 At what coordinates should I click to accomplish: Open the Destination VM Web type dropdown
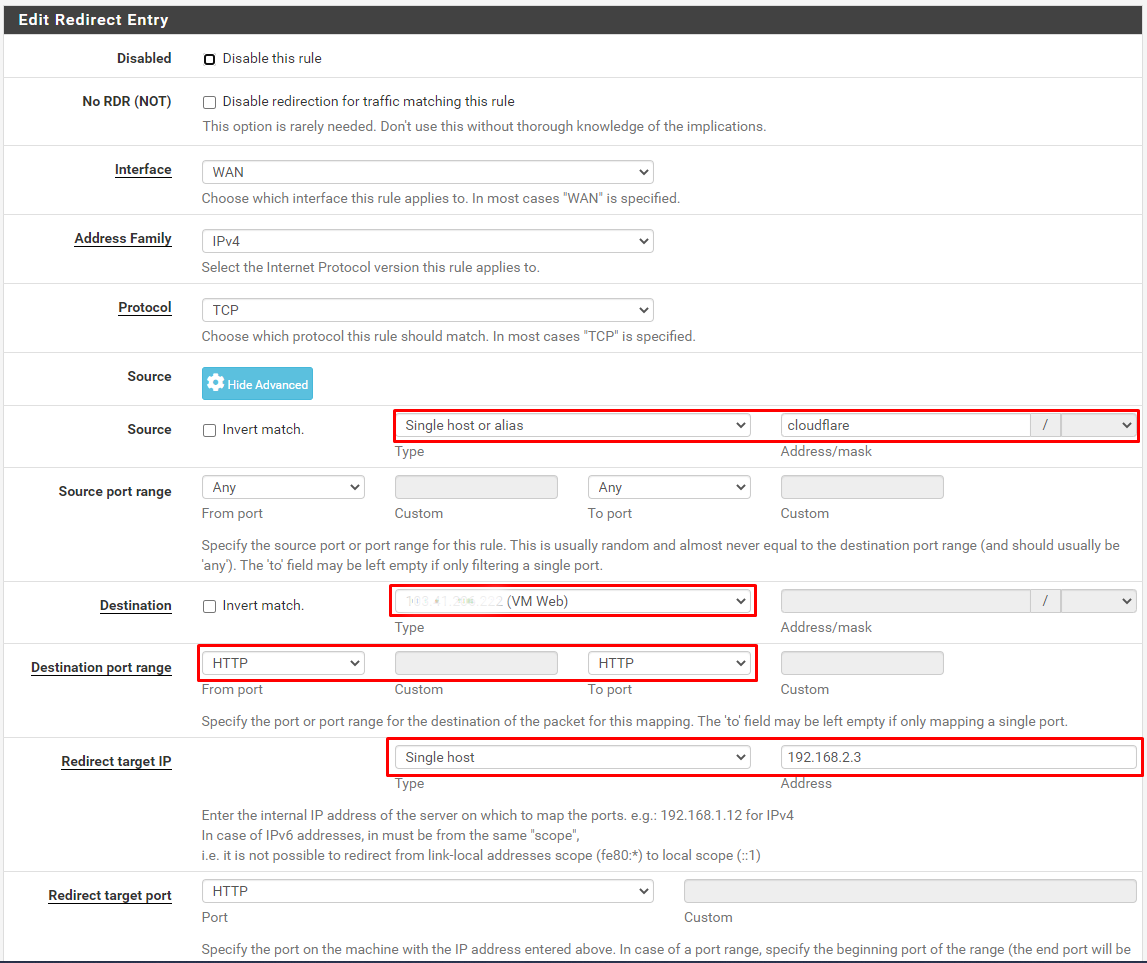tap(572, 601)
